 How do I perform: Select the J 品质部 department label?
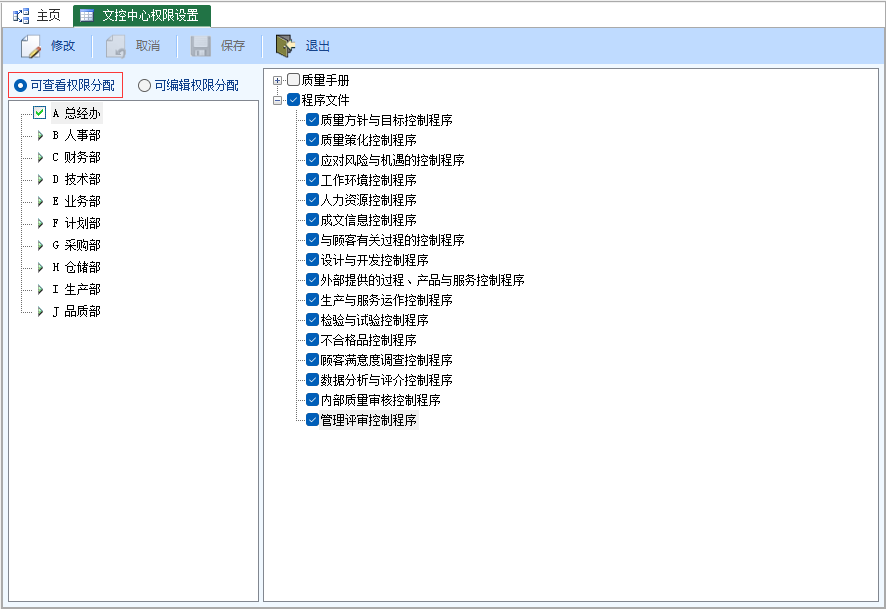[x=76, y=311]
